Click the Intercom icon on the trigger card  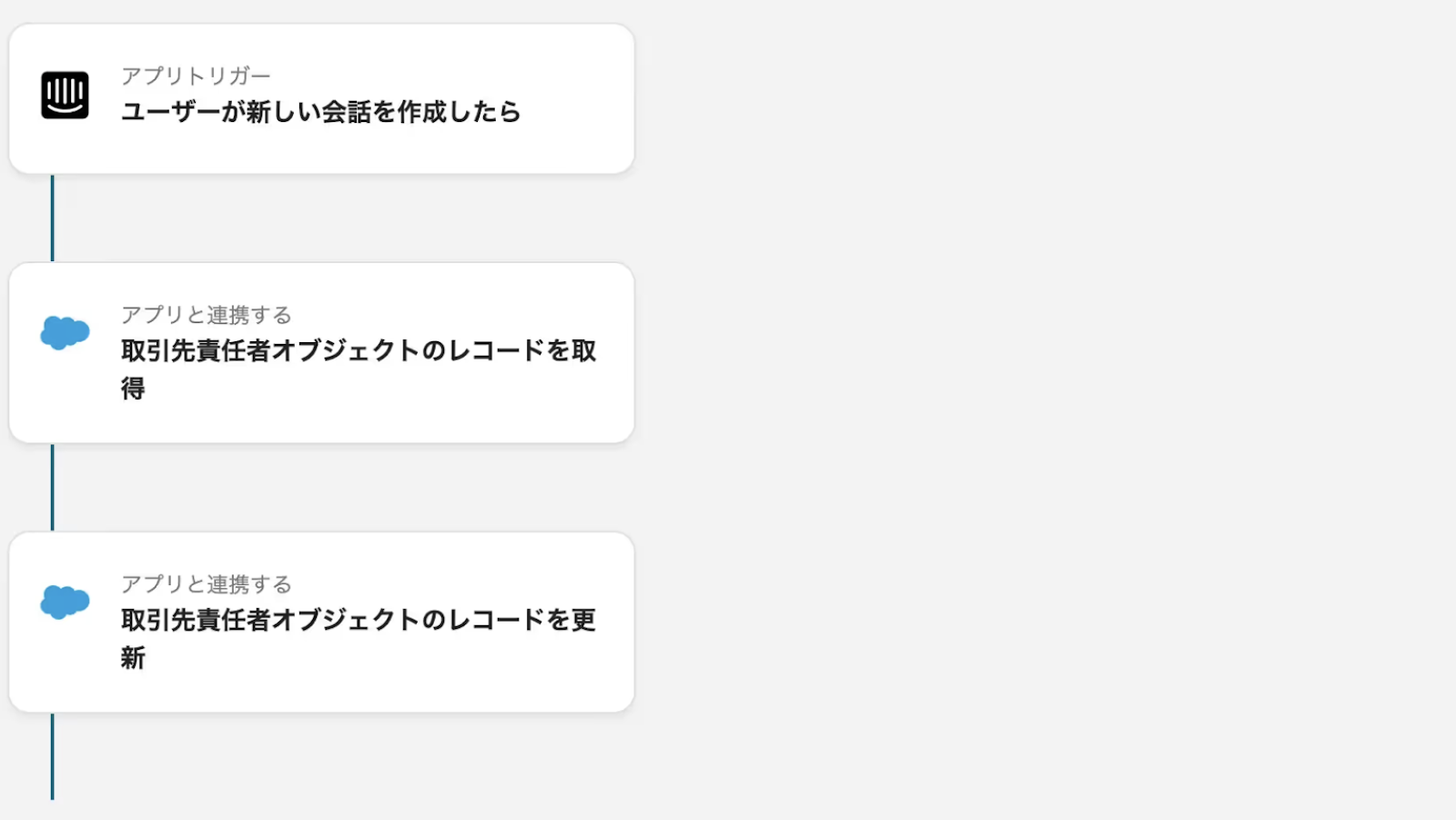(x=65, y=96)
